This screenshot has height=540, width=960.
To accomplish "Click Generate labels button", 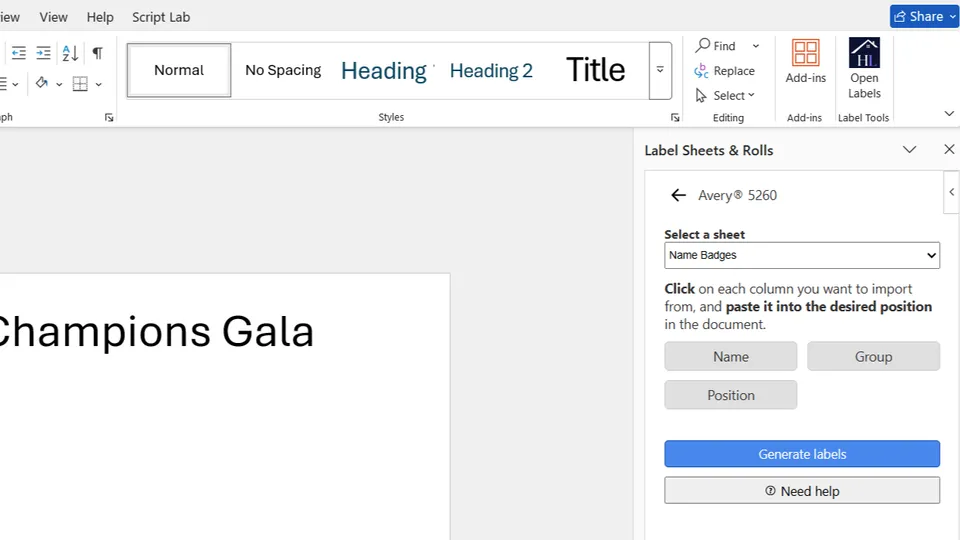I will pyautogui.click(x=802, y=454).
